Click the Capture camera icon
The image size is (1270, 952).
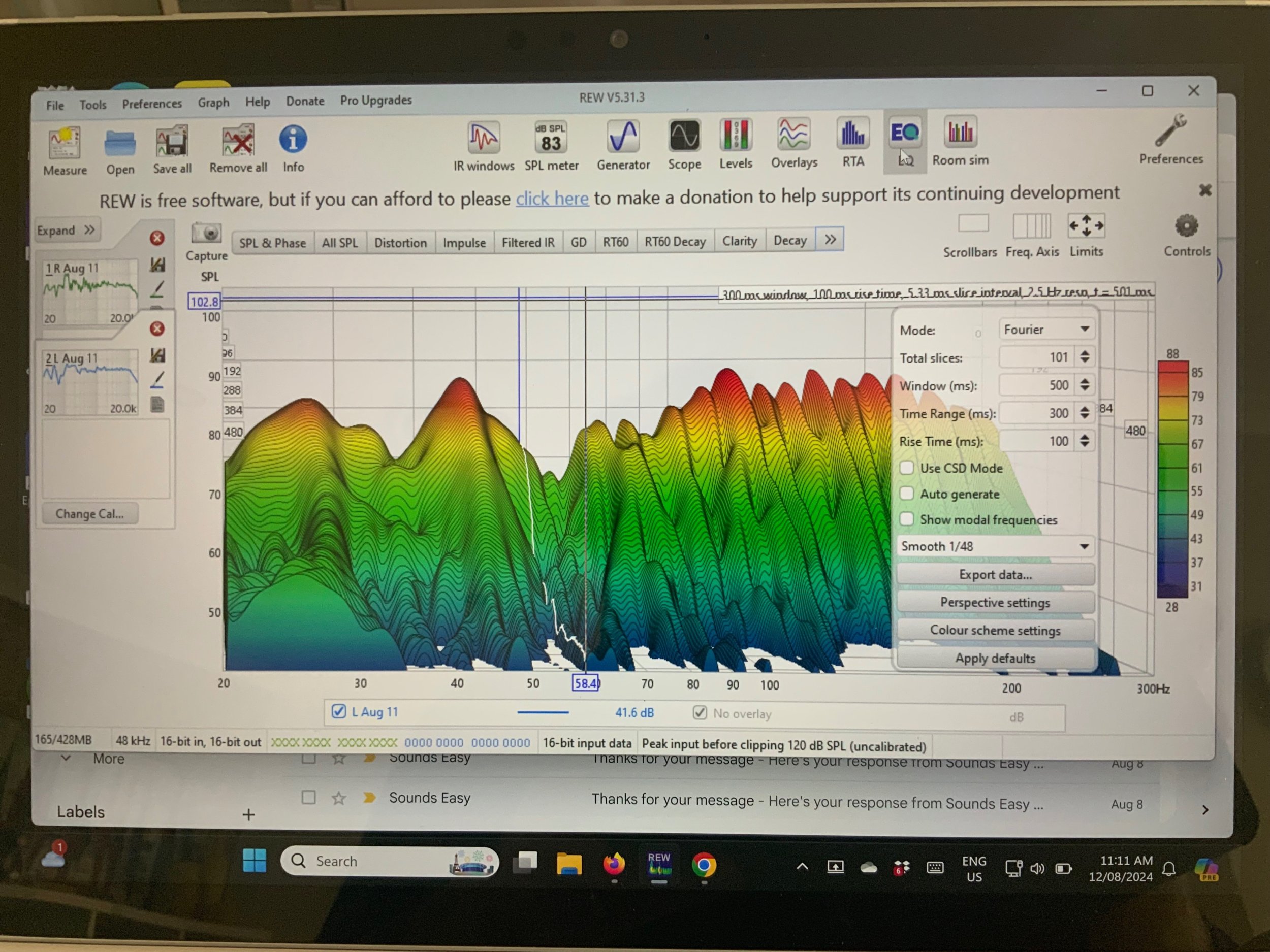[x=206, y=234]
